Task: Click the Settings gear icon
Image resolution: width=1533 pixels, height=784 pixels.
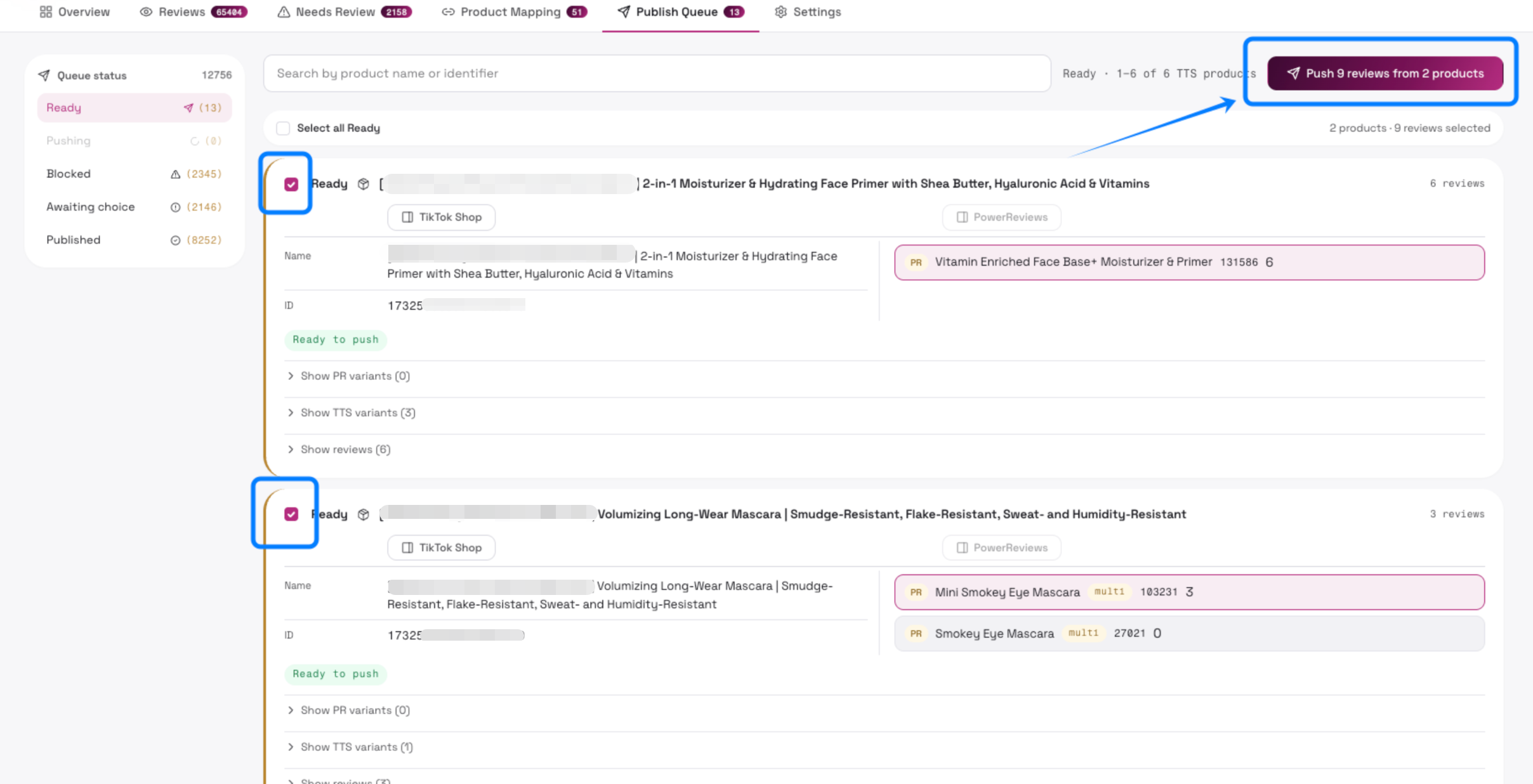Action: (780, 12)
